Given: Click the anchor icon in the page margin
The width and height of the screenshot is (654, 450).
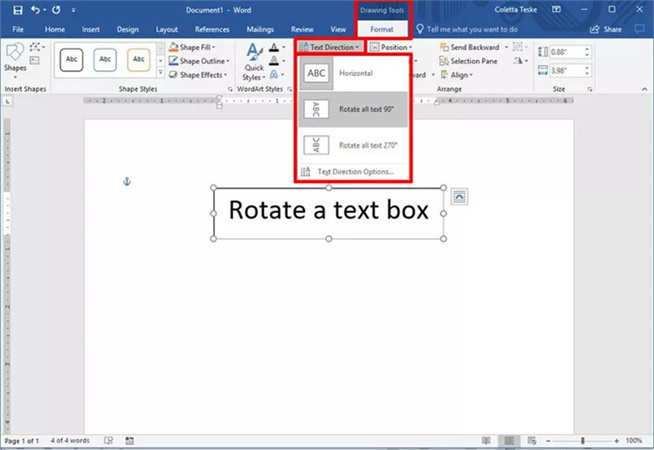Looking at the screenshot, I should 126,181.
